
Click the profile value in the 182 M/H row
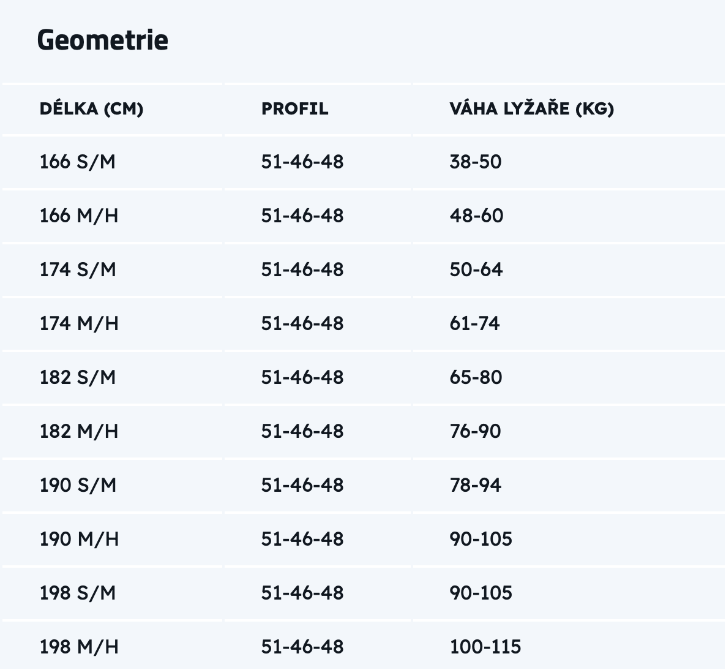pos(302,432)
